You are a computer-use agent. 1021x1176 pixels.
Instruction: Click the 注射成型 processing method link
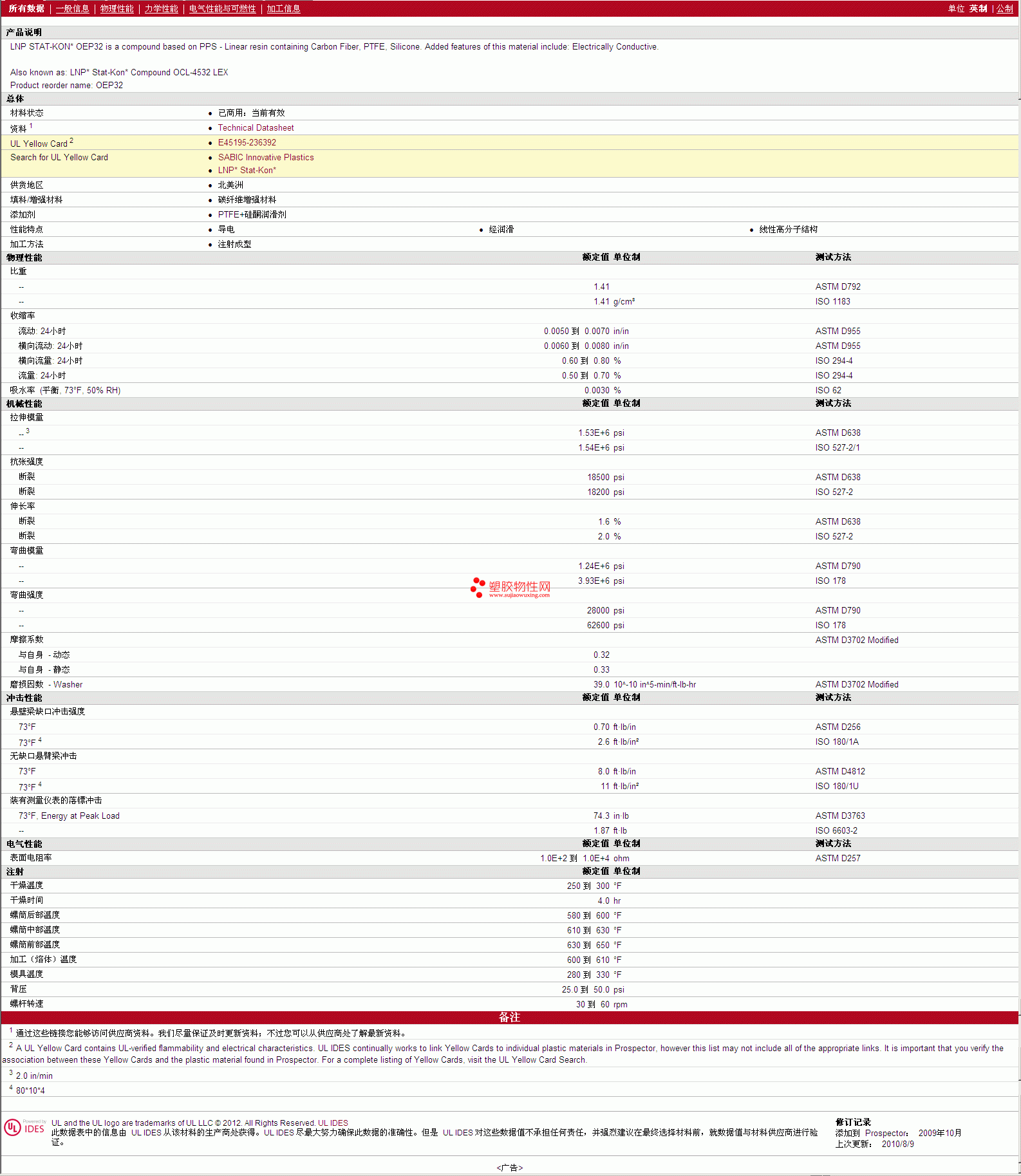pos(234,245)
